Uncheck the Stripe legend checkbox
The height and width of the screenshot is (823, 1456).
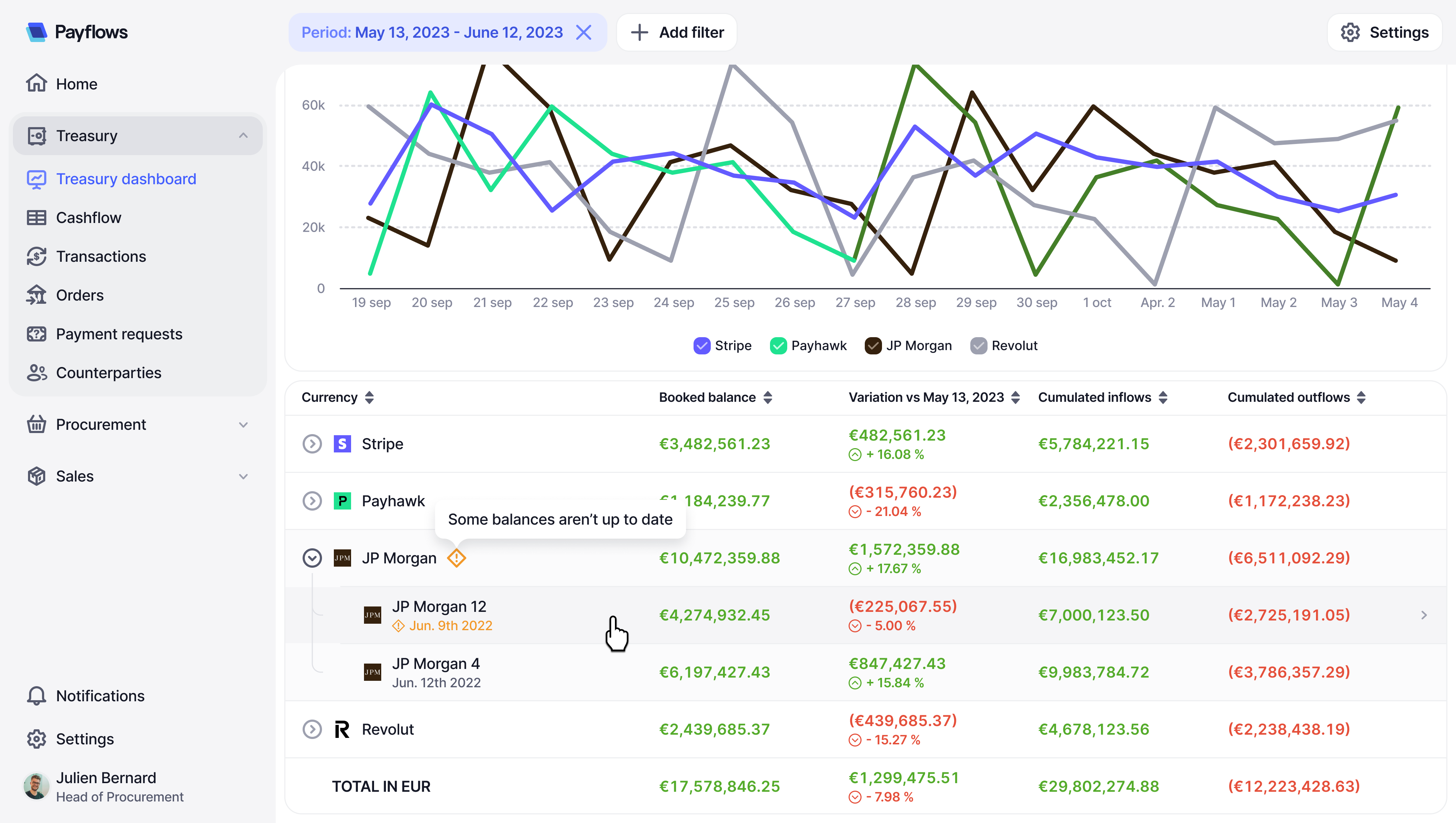point(701,345)
